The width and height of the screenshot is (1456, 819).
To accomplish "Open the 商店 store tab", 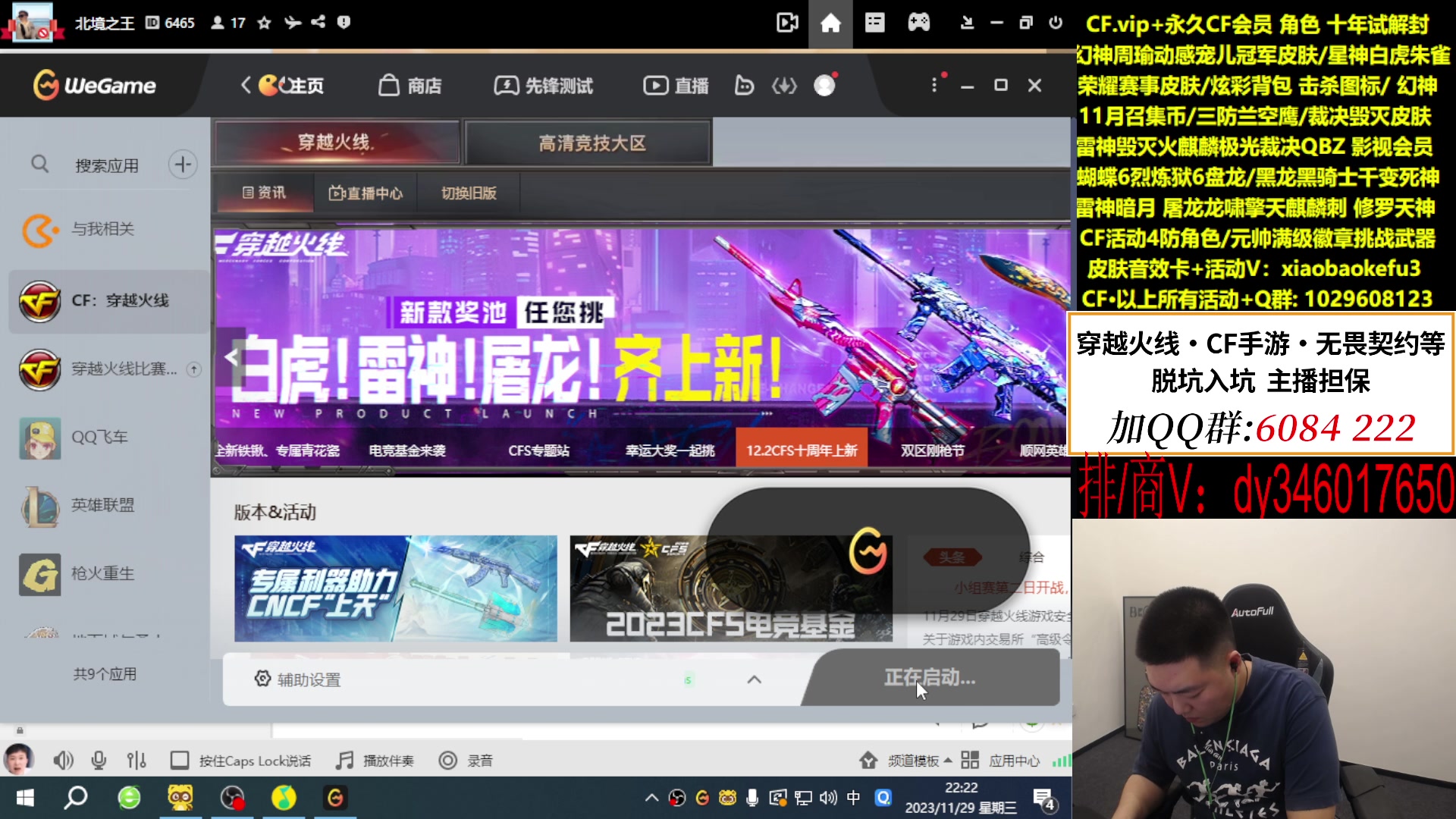I will click(x=410, y=85).
